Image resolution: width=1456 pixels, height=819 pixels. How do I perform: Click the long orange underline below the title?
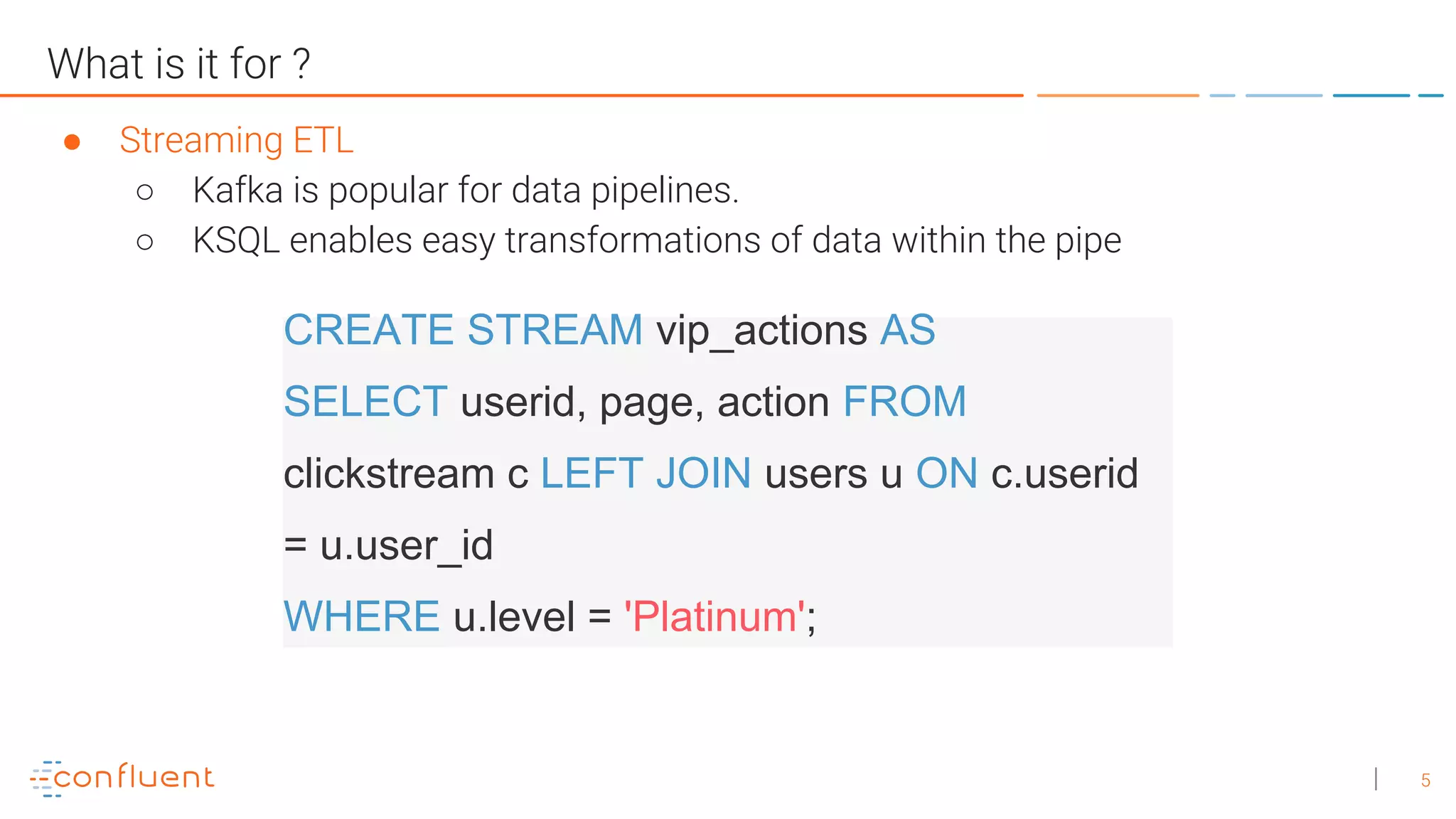click(512, 95)
